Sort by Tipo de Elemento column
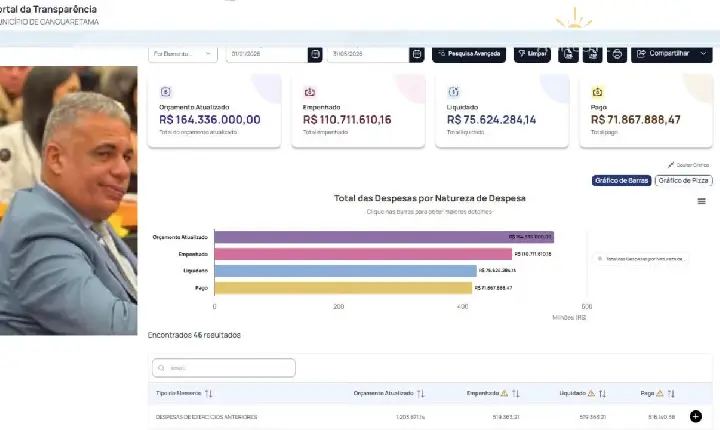The height and width of the screenshot is (430, 720). pos(208,393)
